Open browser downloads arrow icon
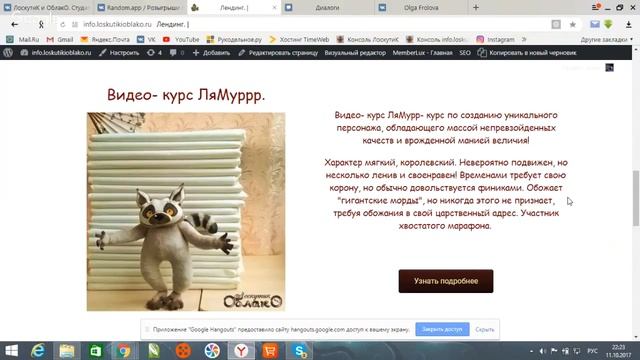 click(x=629, y=24)
